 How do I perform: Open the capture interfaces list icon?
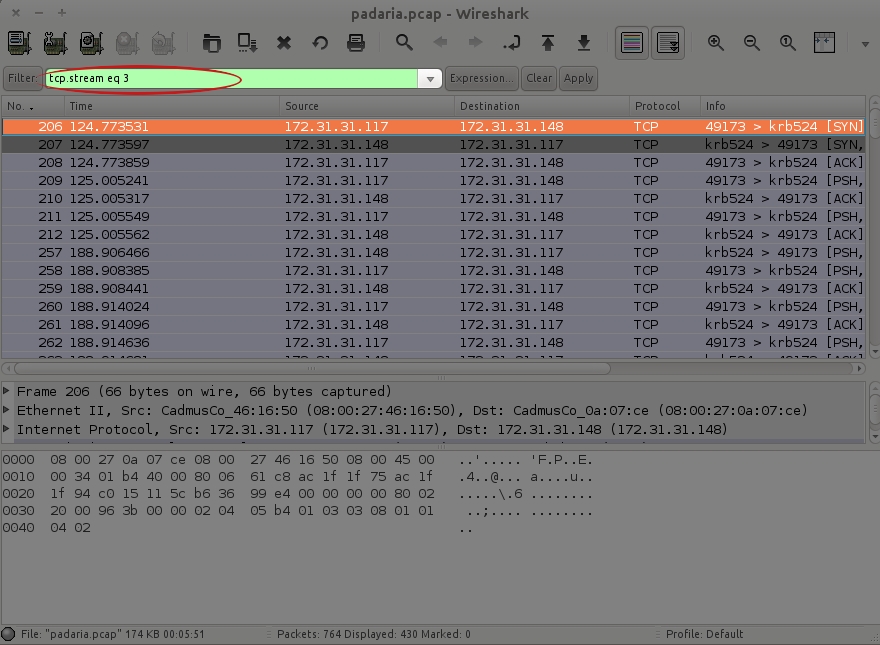click(20, 43)
